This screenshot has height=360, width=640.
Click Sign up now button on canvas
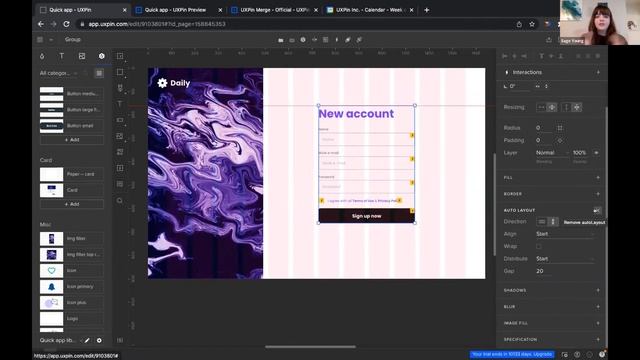click(367, 216)
